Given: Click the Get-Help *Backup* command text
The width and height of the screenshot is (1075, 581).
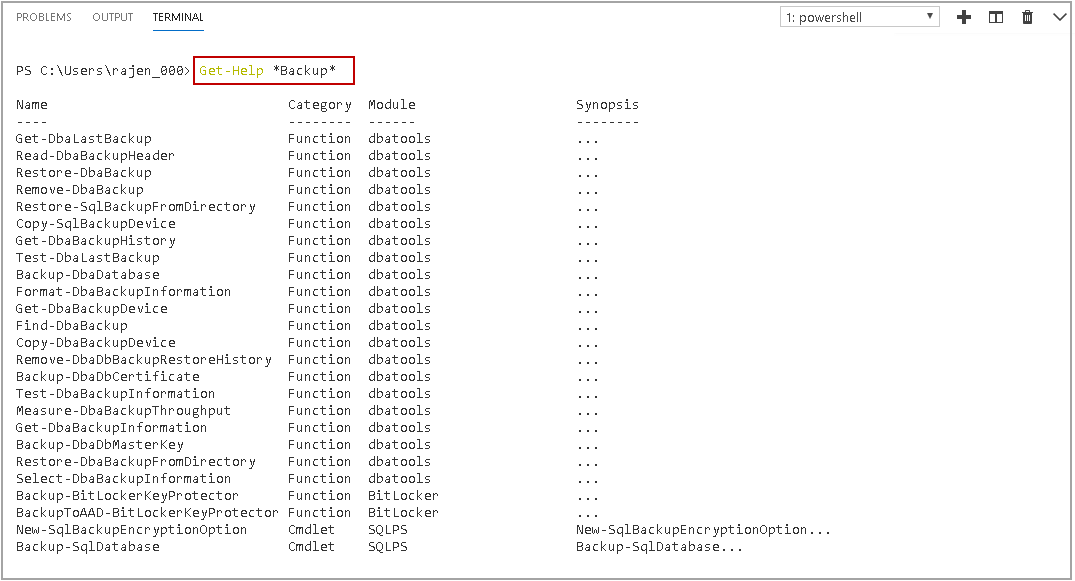Looking at the screenshot, I should [x=273, y=71].
